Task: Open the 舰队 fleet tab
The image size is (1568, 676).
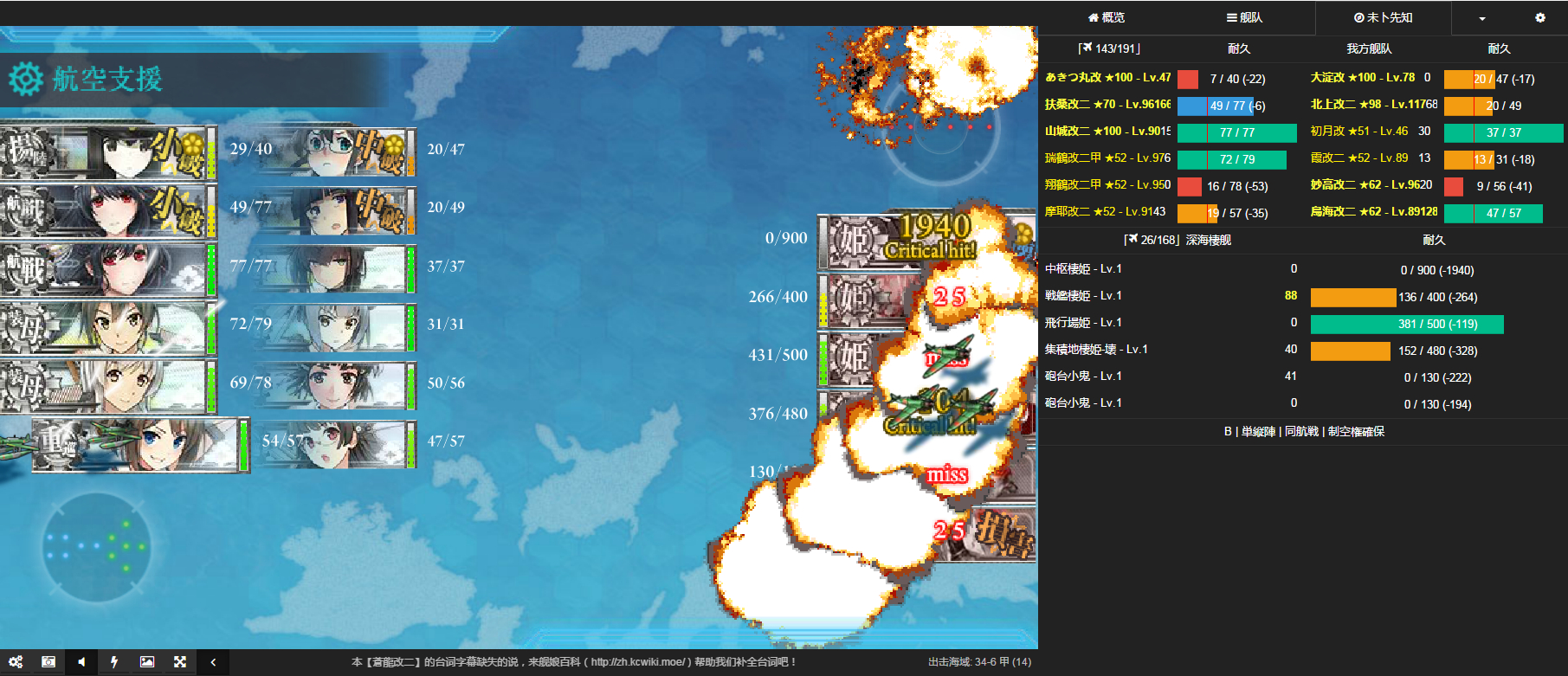Action: click(x=1244, y=17)
